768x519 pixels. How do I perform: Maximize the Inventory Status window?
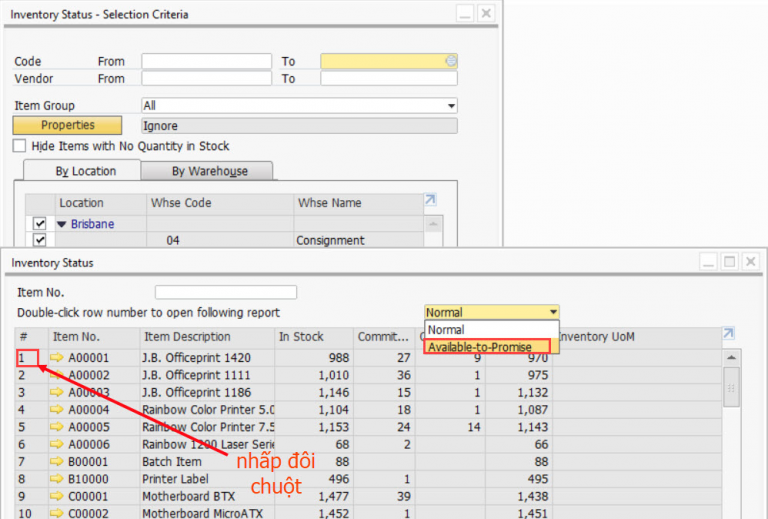pos(729,262)
